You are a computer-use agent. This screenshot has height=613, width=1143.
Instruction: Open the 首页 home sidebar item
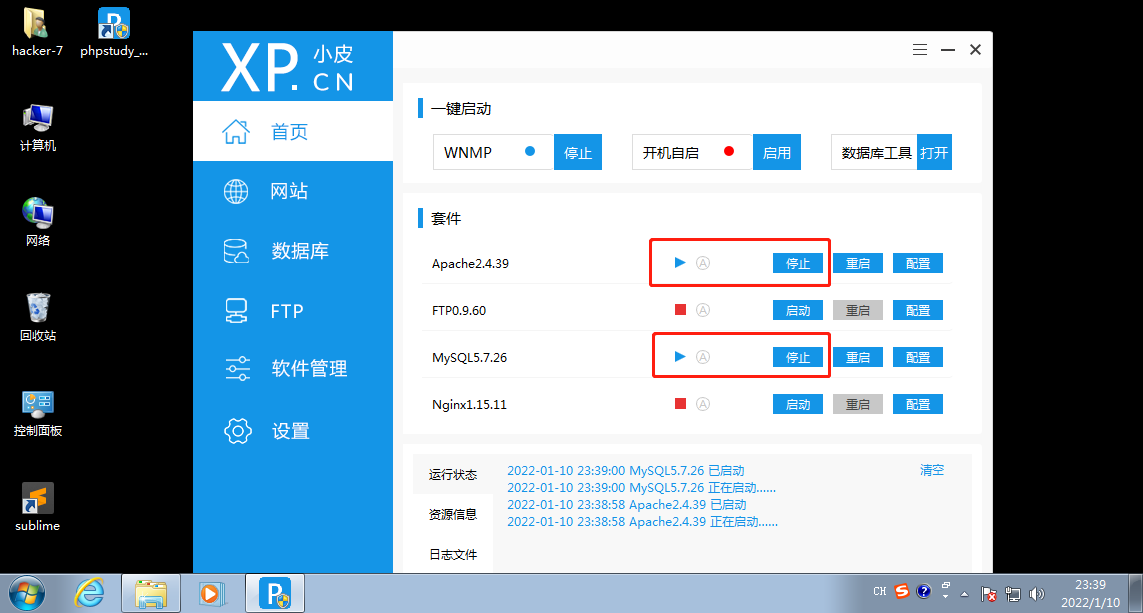click(x=293, y=131)
